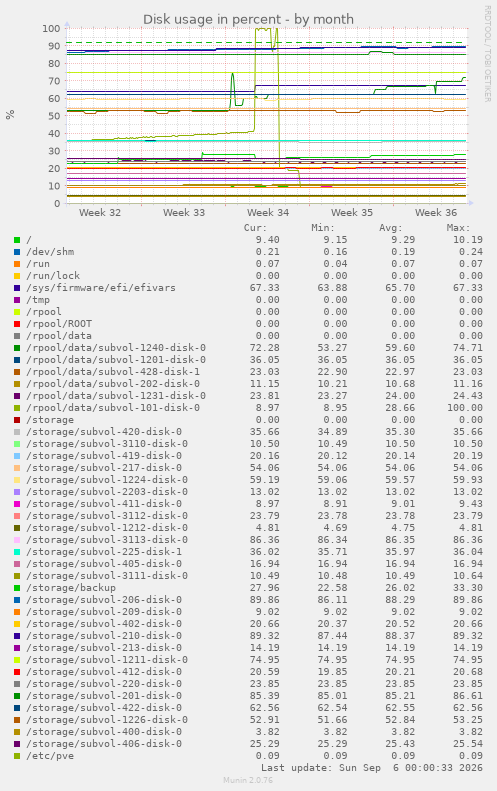Click the Week 36 axis label

[436, 213]
